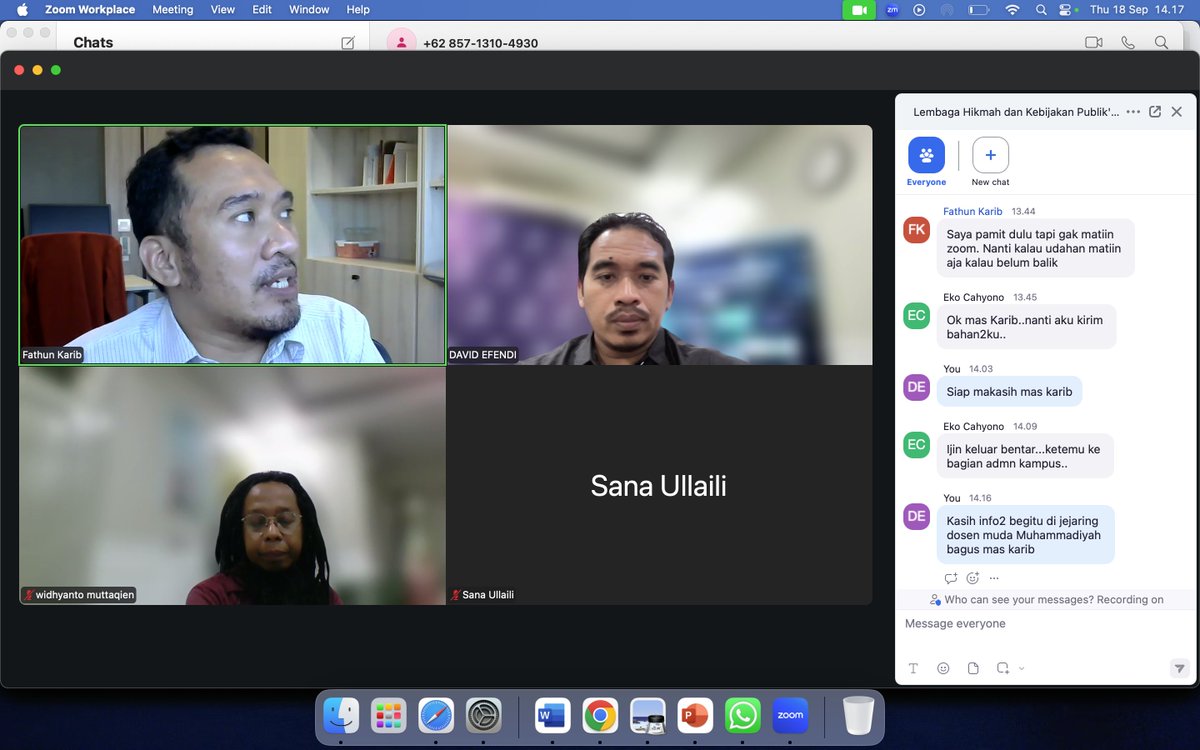
Task: Open WhatsApp from the Dock
Action: pyautogui.click(x=743, y=715)
